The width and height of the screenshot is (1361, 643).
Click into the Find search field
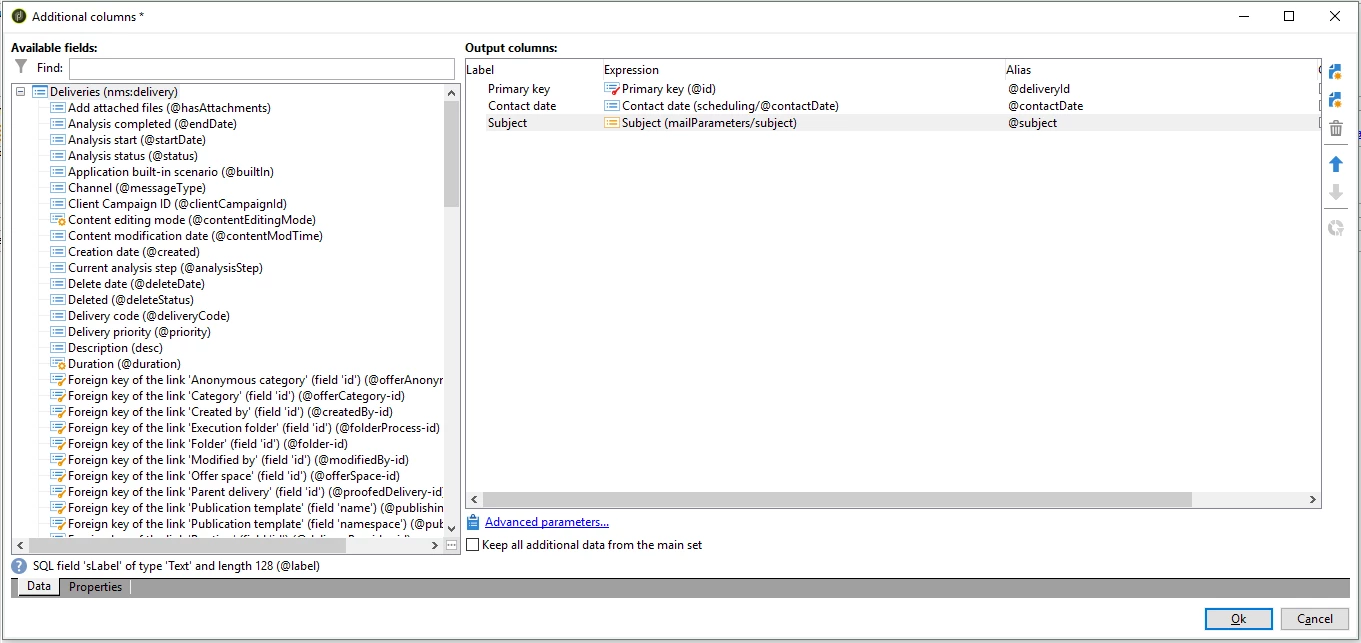(262, 68)
